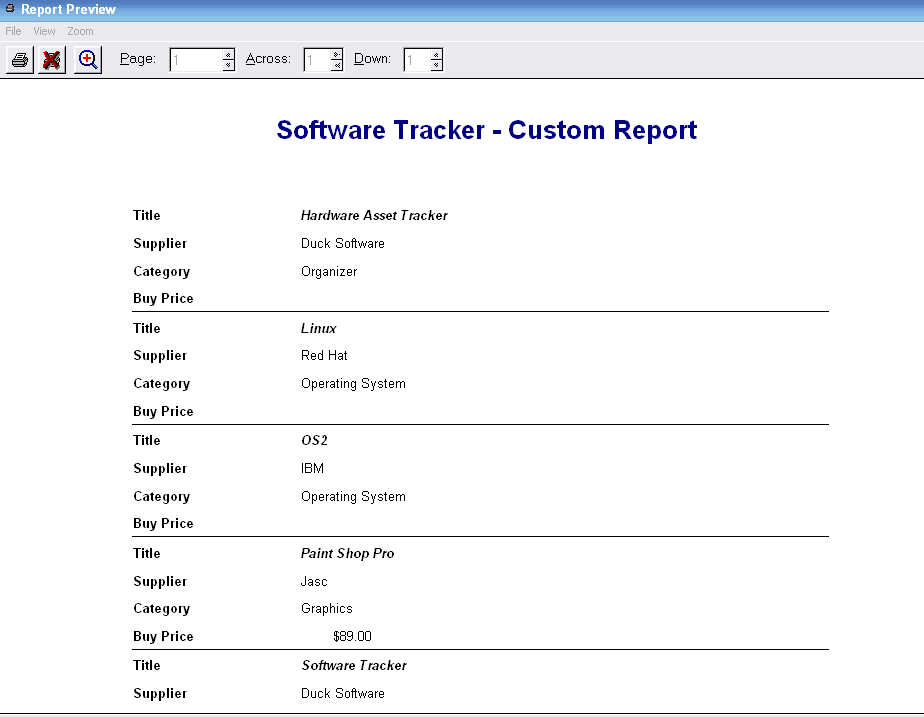Select the italic 'Software Tracker' title in last record
Viewport: 924px width, 717px height.
click(x=354, y=666)
